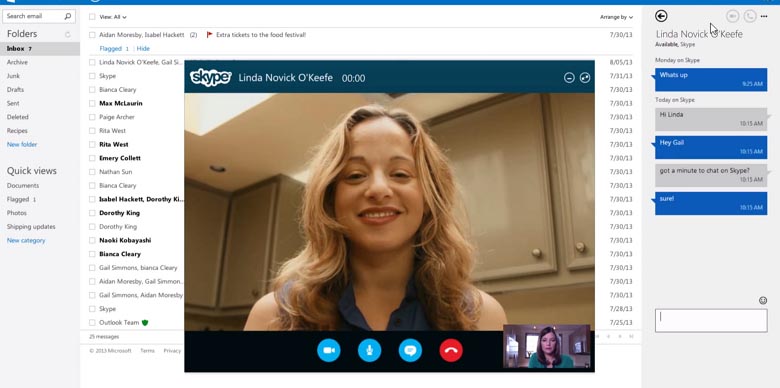This screenshot has width=780, height=388.
Task: Open the View: All dropdown
Action: coord(113,17)
